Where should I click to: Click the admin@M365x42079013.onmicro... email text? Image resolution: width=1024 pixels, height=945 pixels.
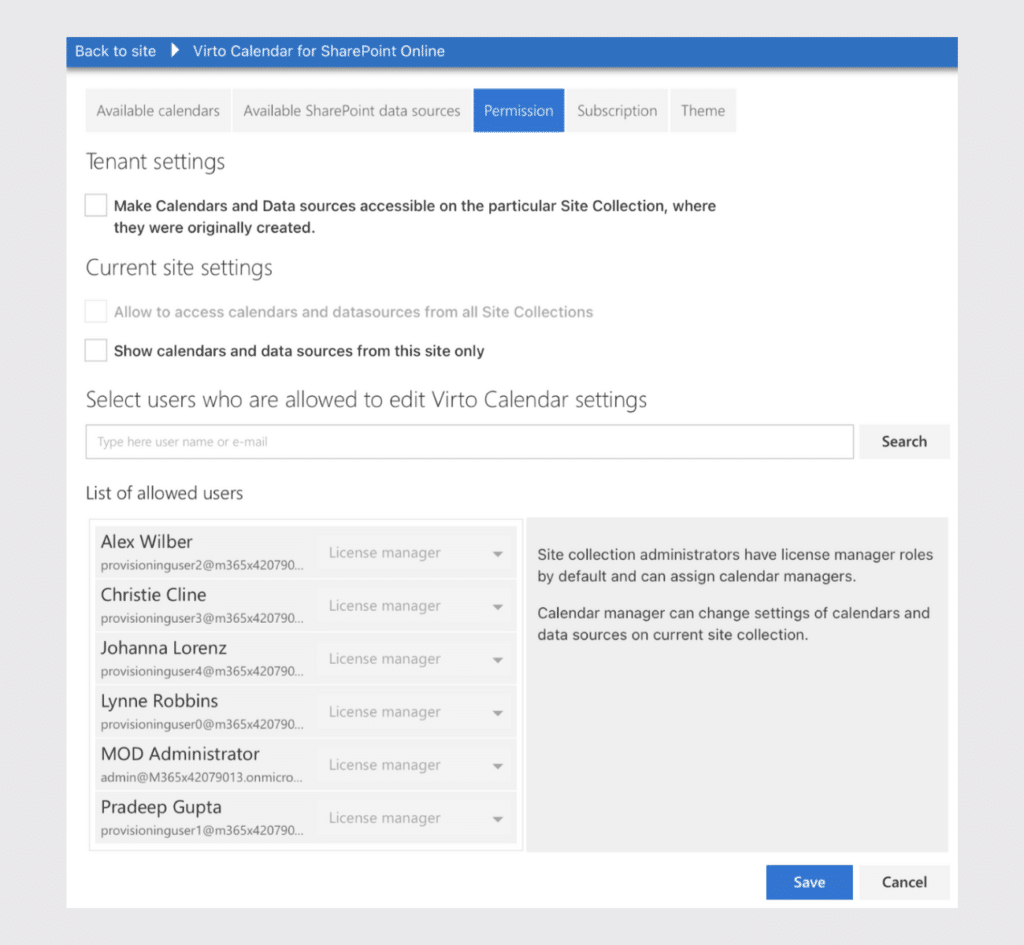202,777
